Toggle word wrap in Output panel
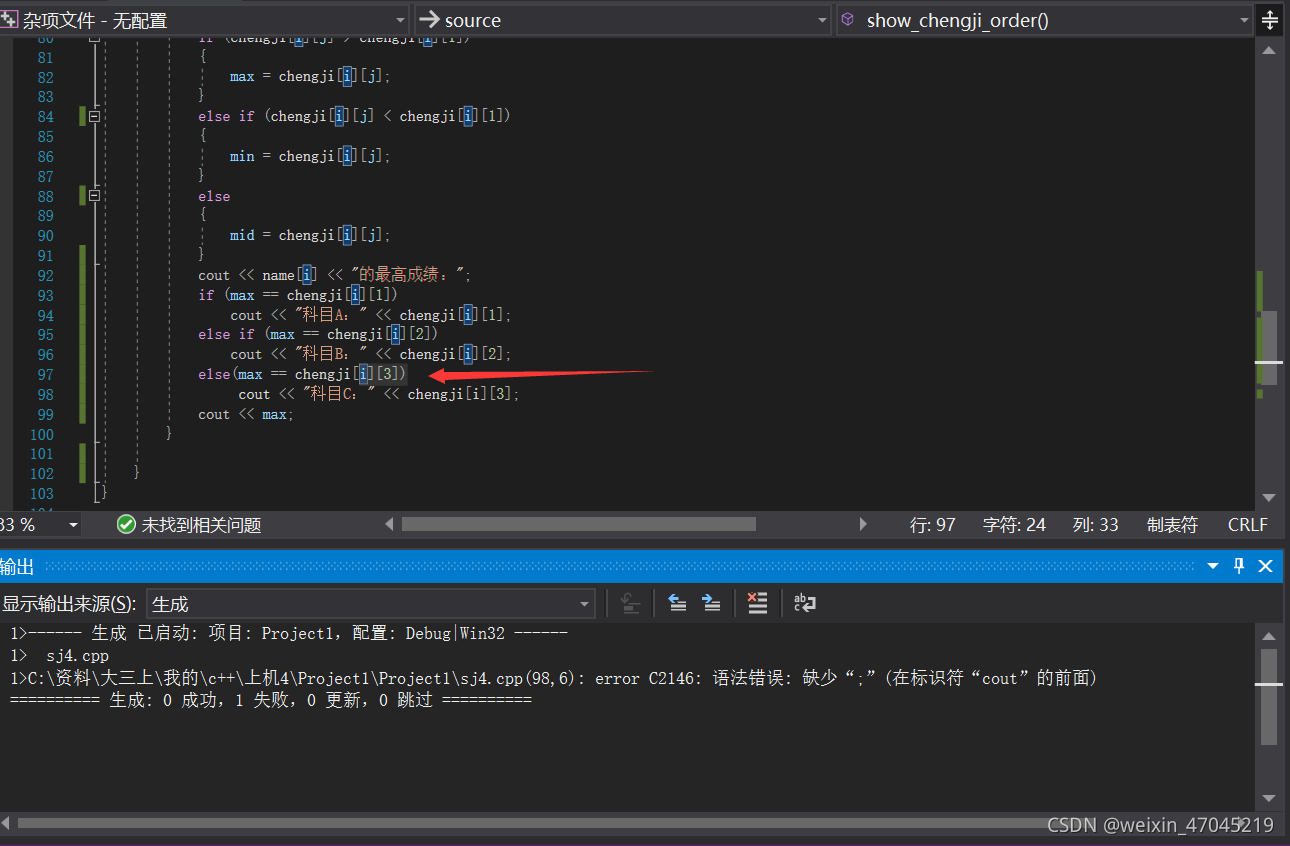The image size is (1290, 846). click(805, 603)
